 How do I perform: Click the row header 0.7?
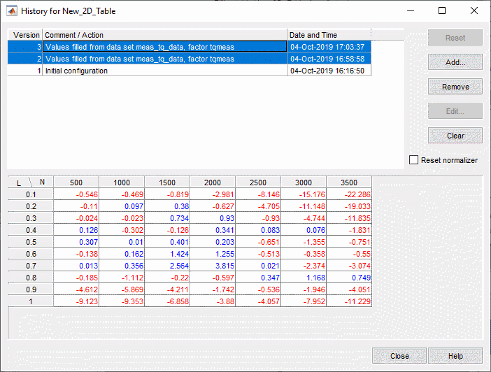point(31,266)
